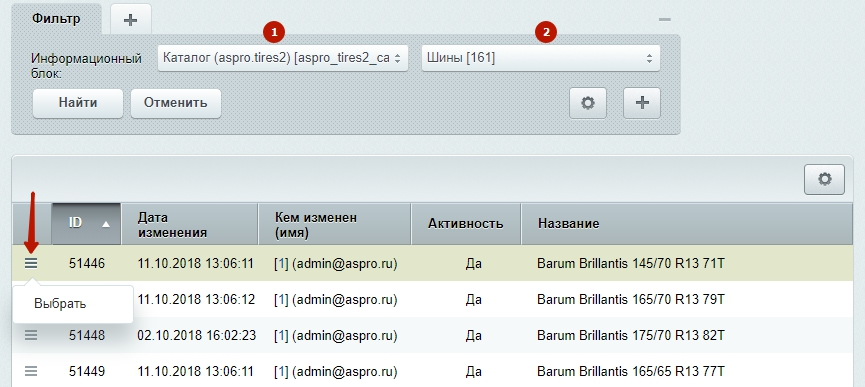Open user link [1] in row 51449
The height and width of the screenshot is (387, 865).
[281, 371]
